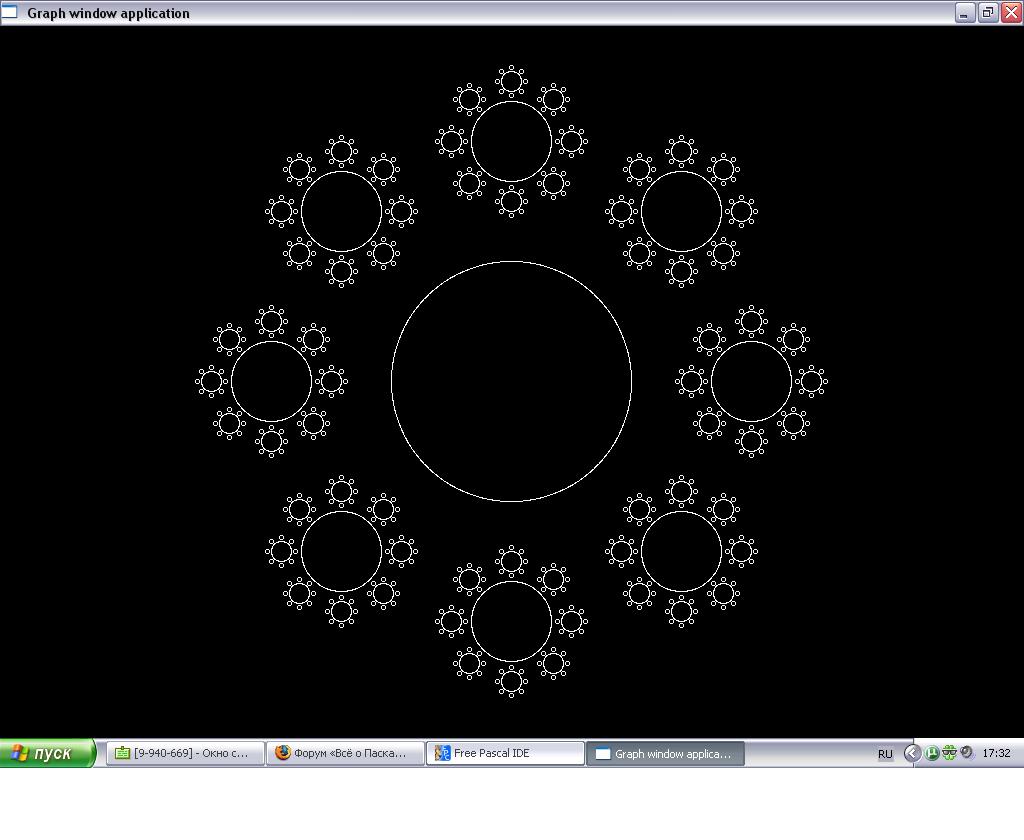The image size is (1024, 840).
Task: Switch to Free Pascal IDE window
Action: click(505, 753)
